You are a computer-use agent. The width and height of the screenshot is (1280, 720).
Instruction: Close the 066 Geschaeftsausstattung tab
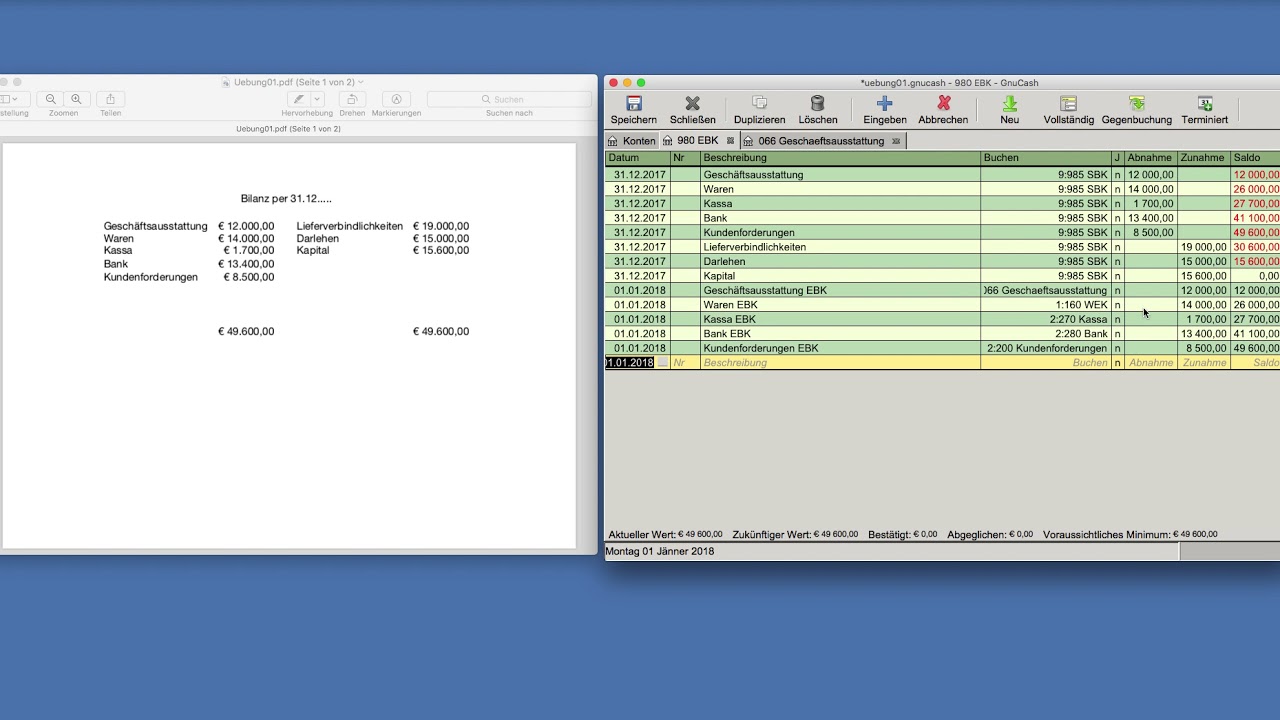[x=896, y=141]
